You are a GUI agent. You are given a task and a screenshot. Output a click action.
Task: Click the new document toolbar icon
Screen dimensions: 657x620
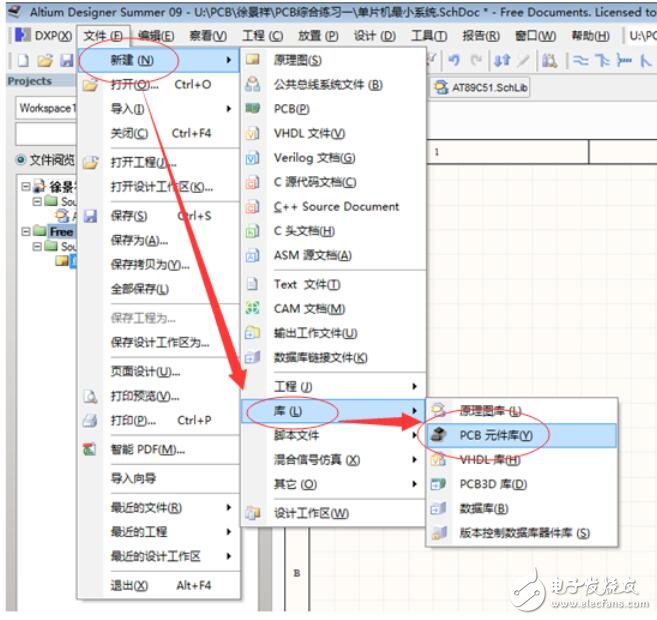23,61
